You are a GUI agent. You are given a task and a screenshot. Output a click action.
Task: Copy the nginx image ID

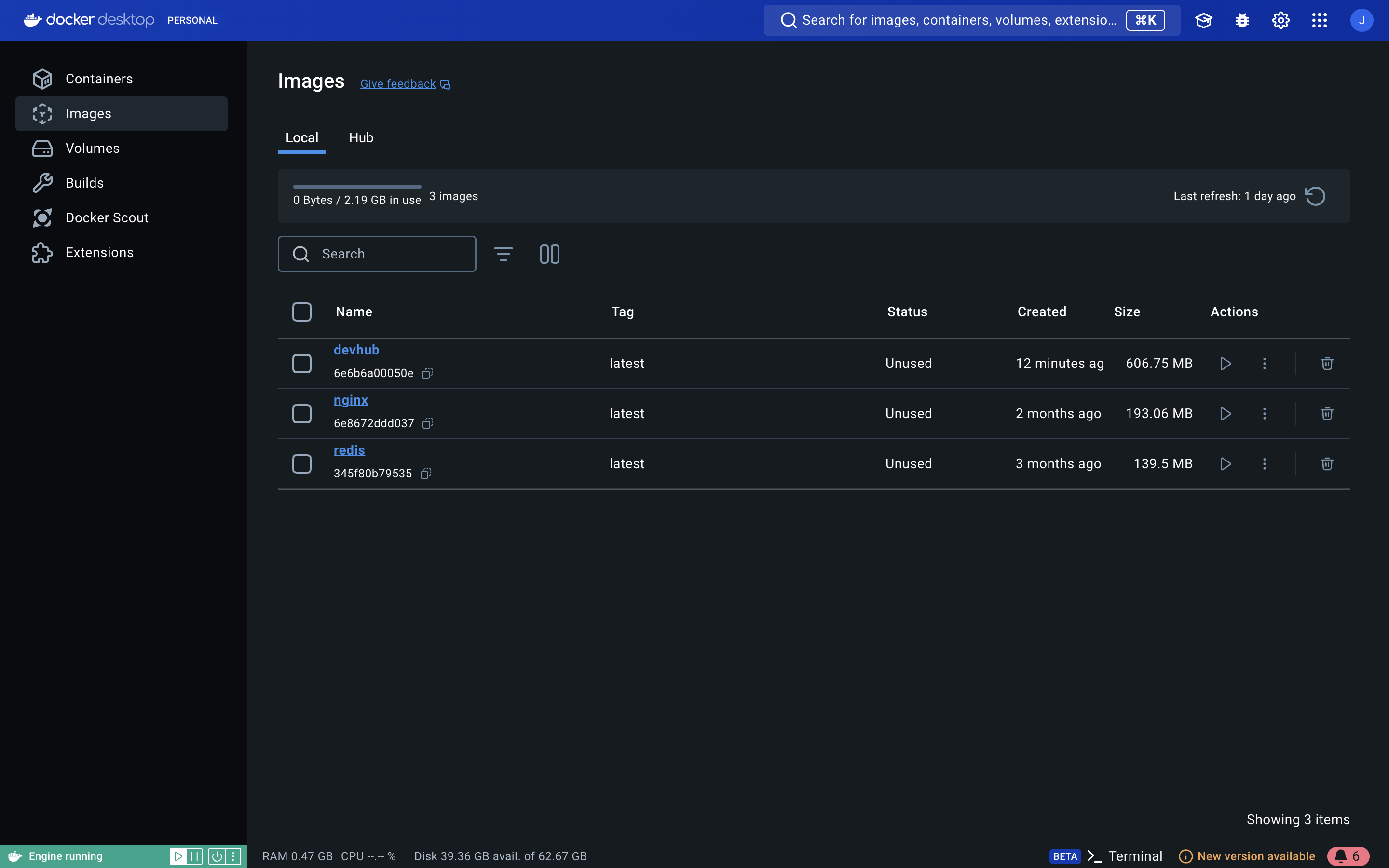(428, 424)
